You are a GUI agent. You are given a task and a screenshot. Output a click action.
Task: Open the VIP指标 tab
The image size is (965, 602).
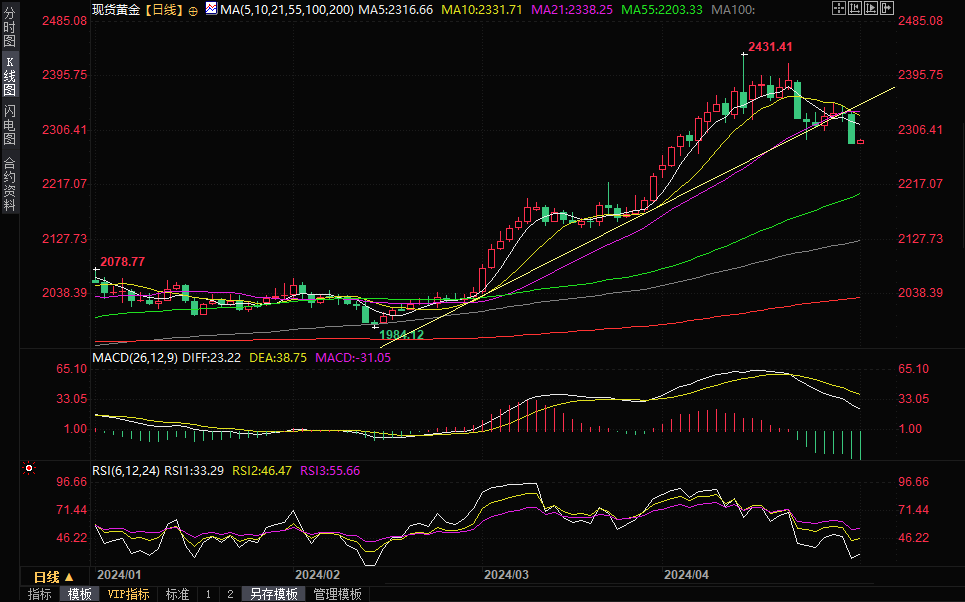pos(128,594)
